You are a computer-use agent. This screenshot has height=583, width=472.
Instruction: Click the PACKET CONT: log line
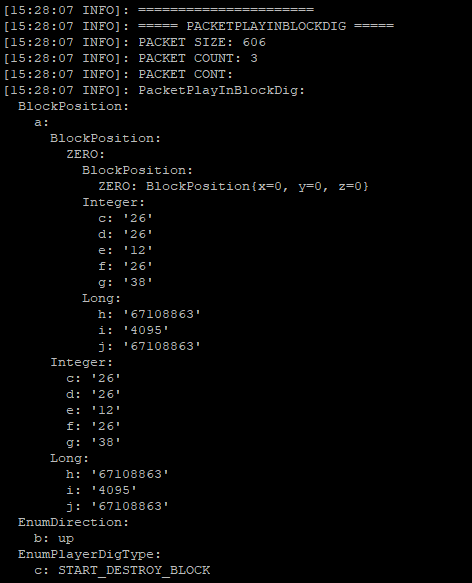[x=118, y=74]
